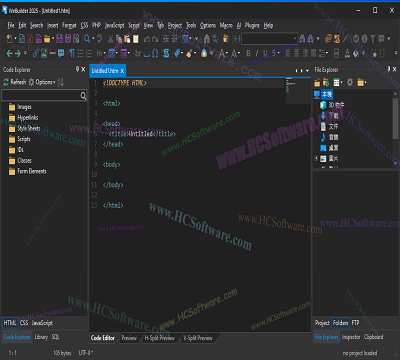Screen dimensions: 400x360
Task: Open the Format menu
Action: pyautogui.click(x=69, y=25)
